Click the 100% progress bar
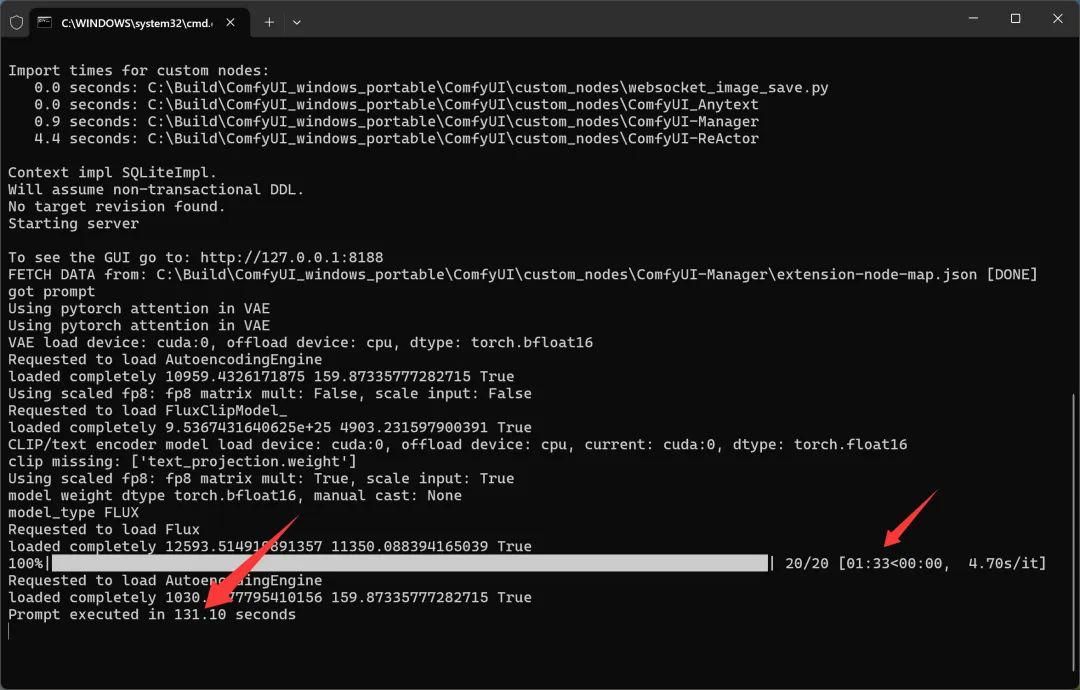 click(x=400, y=562)
